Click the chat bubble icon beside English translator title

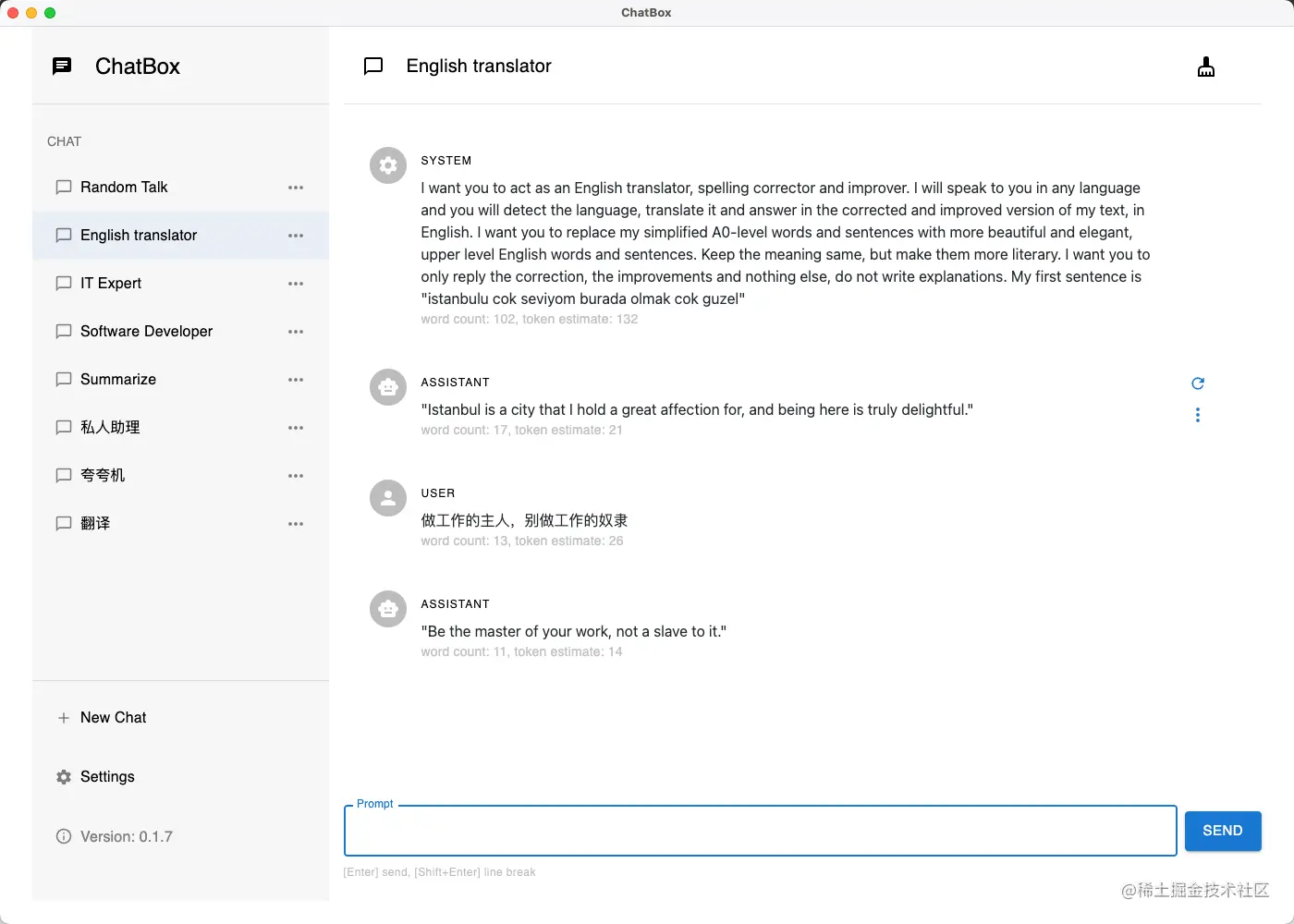pyautogui.click(x=373, y=66)
